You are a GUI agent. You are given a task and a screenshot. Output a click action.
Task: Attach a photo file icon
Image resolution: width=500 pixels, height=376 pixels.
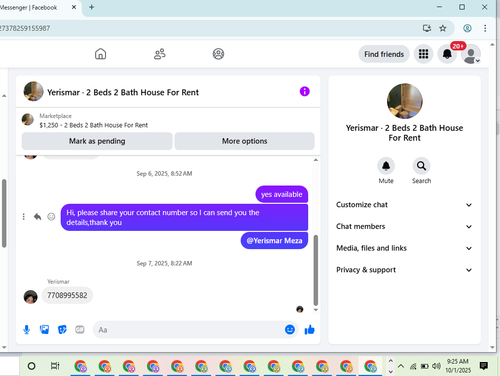(x=44, y=330)
